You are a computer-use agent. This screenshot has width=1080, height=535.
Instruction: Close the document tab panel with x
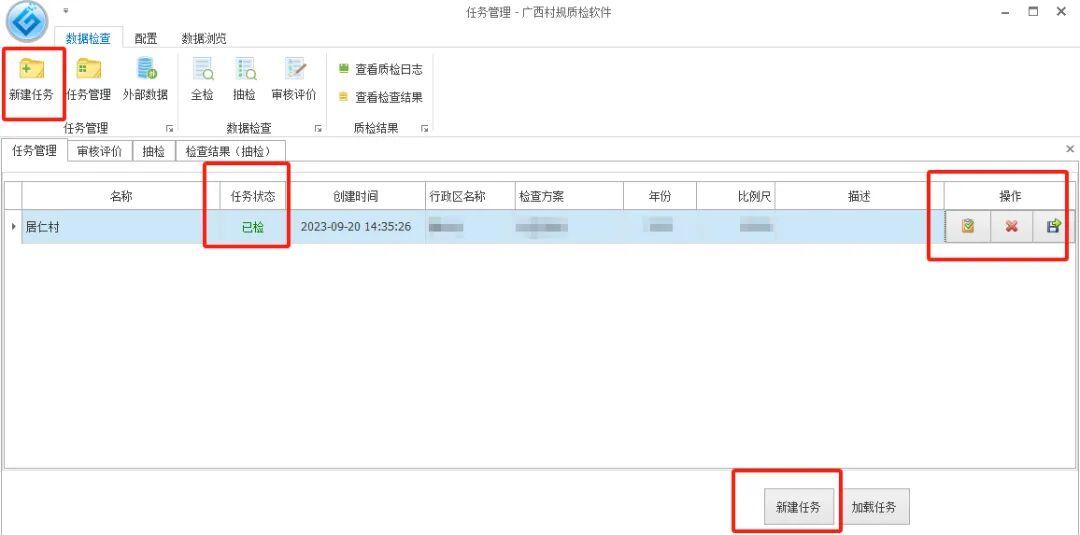click(x=1070, y=149)
